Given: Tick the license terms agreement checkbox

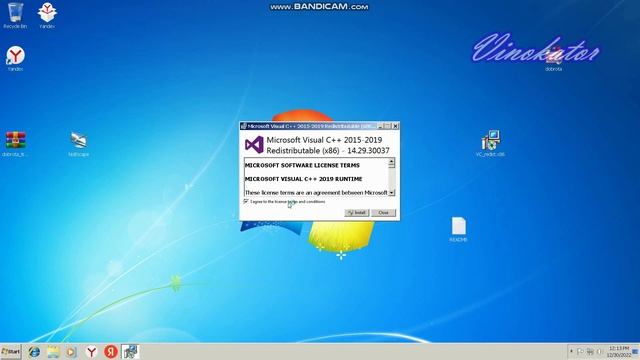Looking at the screenshot, I should (246, 202).
